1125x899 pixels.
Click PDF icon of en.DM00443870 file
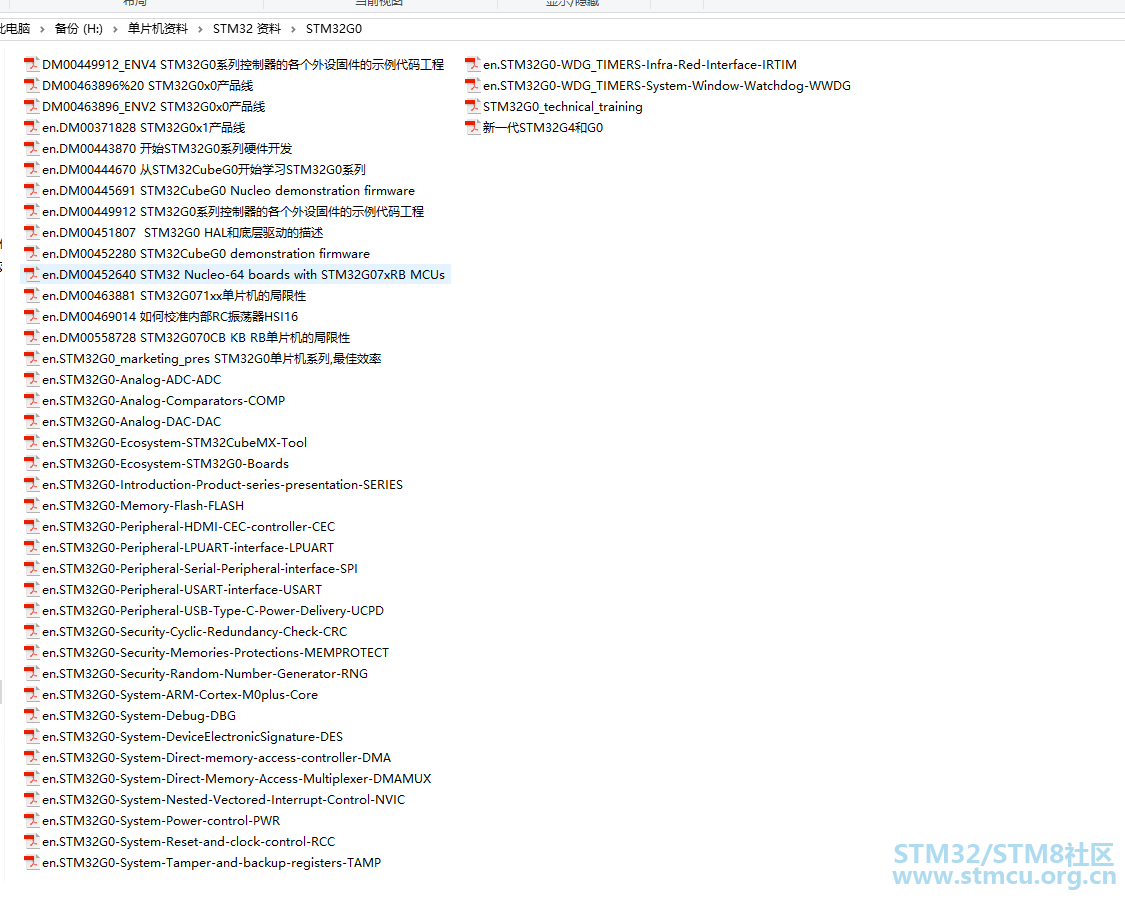[31, 149]
